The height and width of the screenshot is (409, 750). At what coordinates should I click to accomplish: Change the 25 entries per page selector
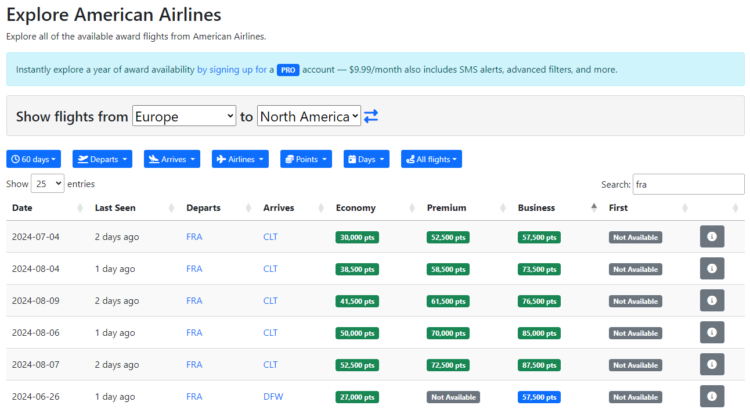[47, 184]
